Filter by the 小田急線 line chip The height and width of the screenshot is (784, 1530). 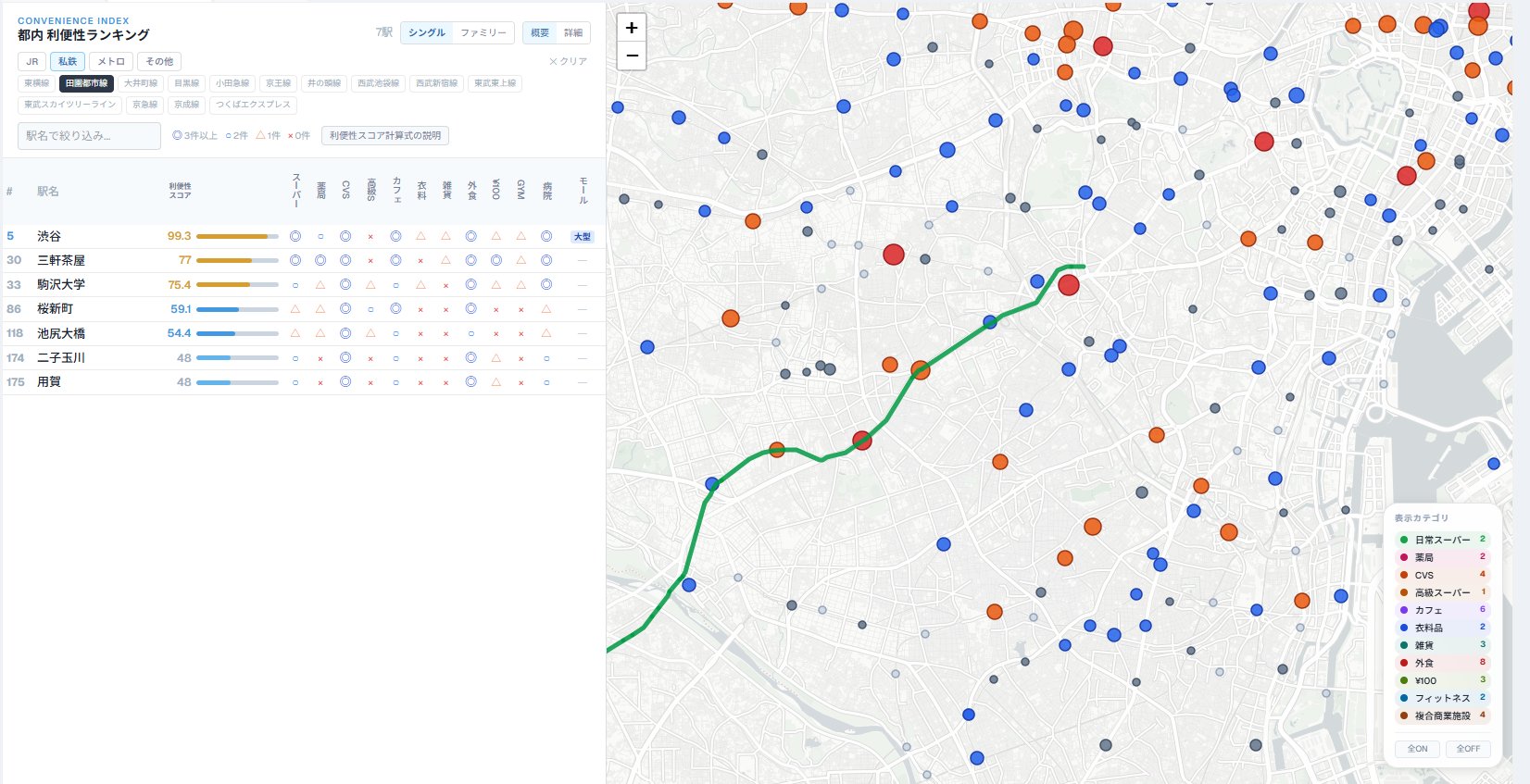(232, 83)
